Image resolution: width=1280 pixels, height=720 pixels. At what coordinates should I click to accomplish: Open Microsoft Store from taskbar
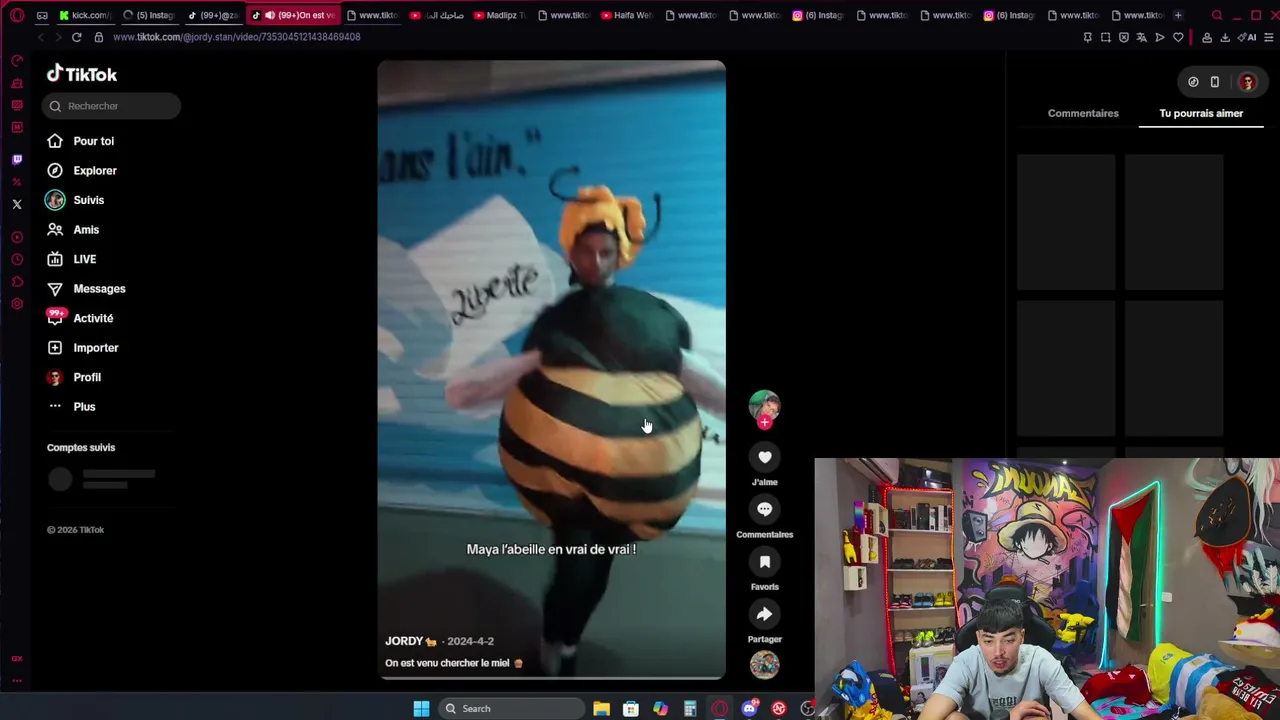(x=631, y=708)
